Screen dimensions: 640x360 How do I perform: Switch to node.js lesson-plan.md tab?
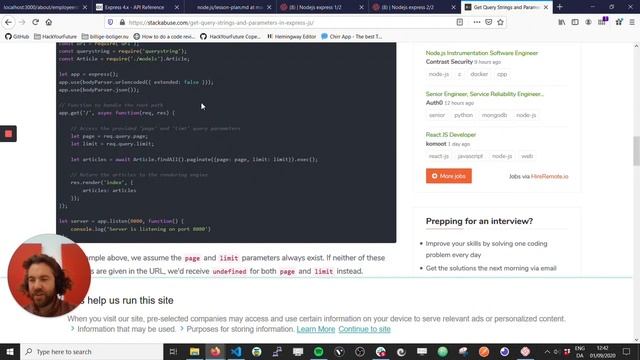229,7
